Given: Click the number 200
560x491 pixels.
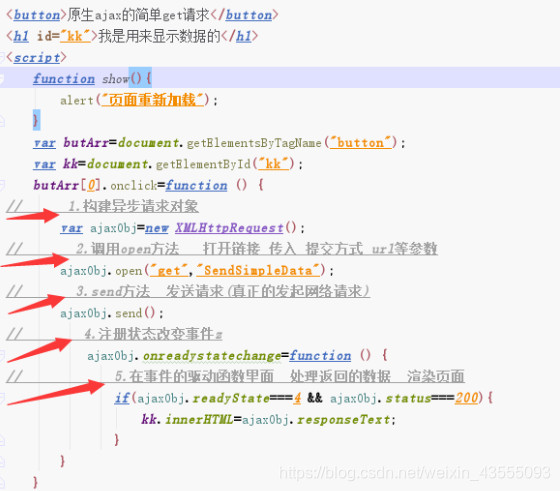Looking at the screenshot, I should tap(466, 398).
